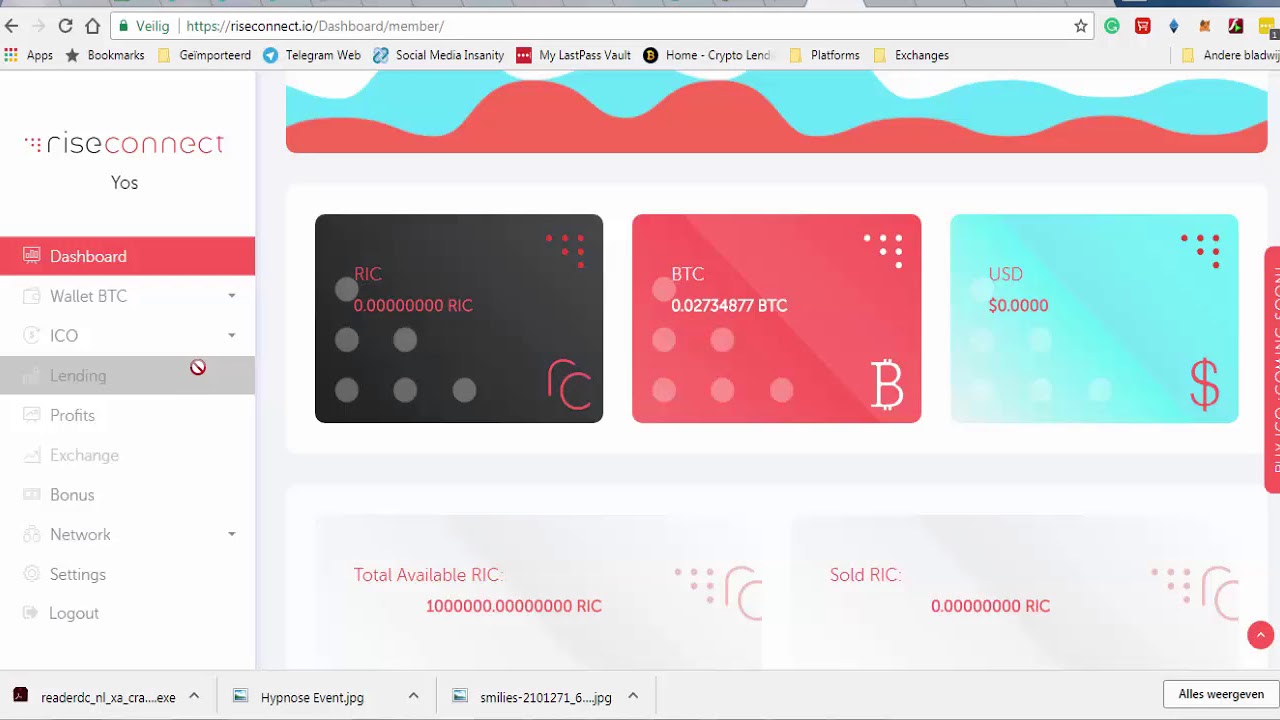Open Home - Crypto Lending bookmark
The height and width of the screenshot is (720, 1280).
[709, 55]
